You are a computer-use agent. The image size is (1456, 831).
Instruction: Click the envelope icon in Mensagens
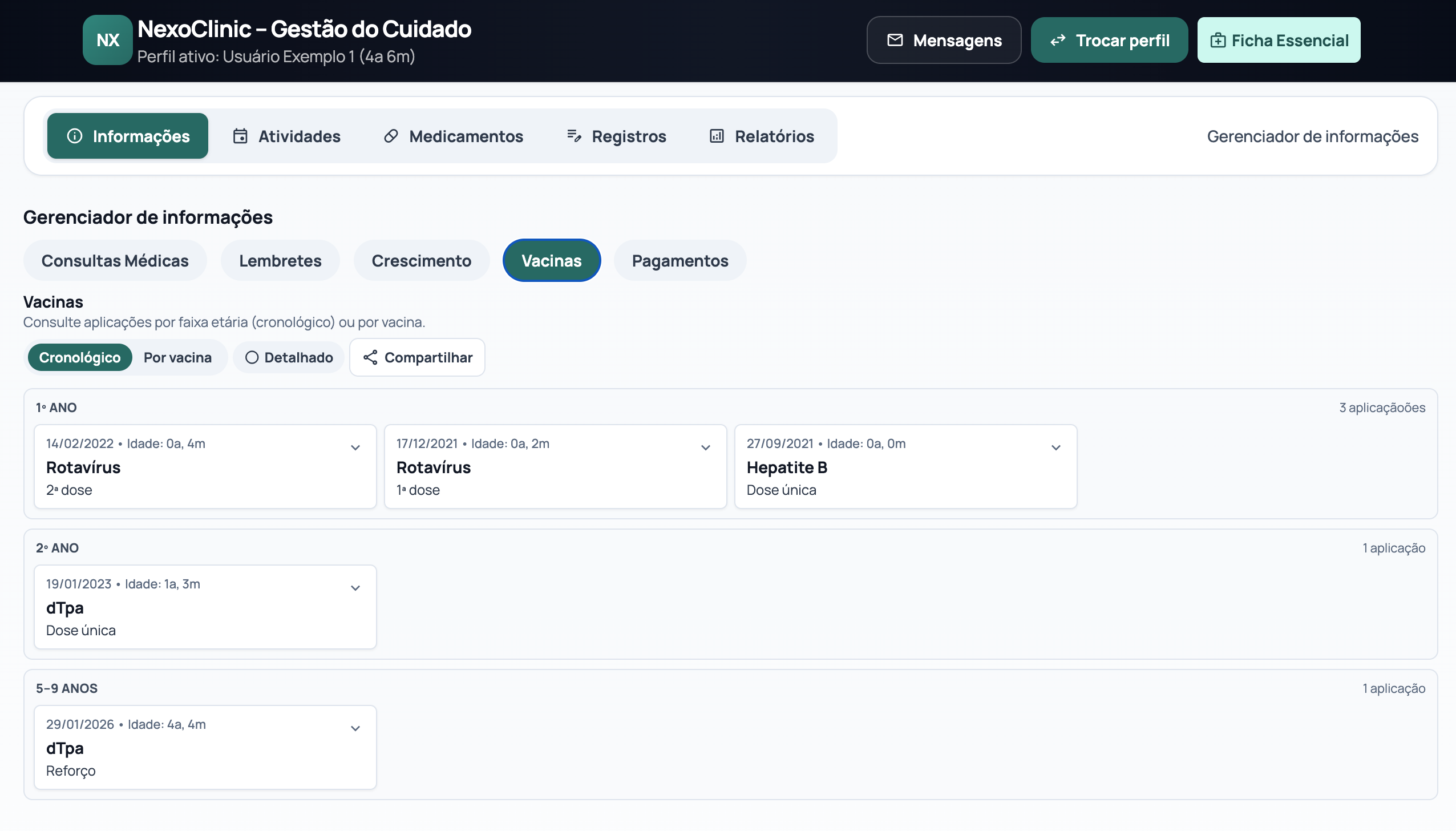(895, 40)
